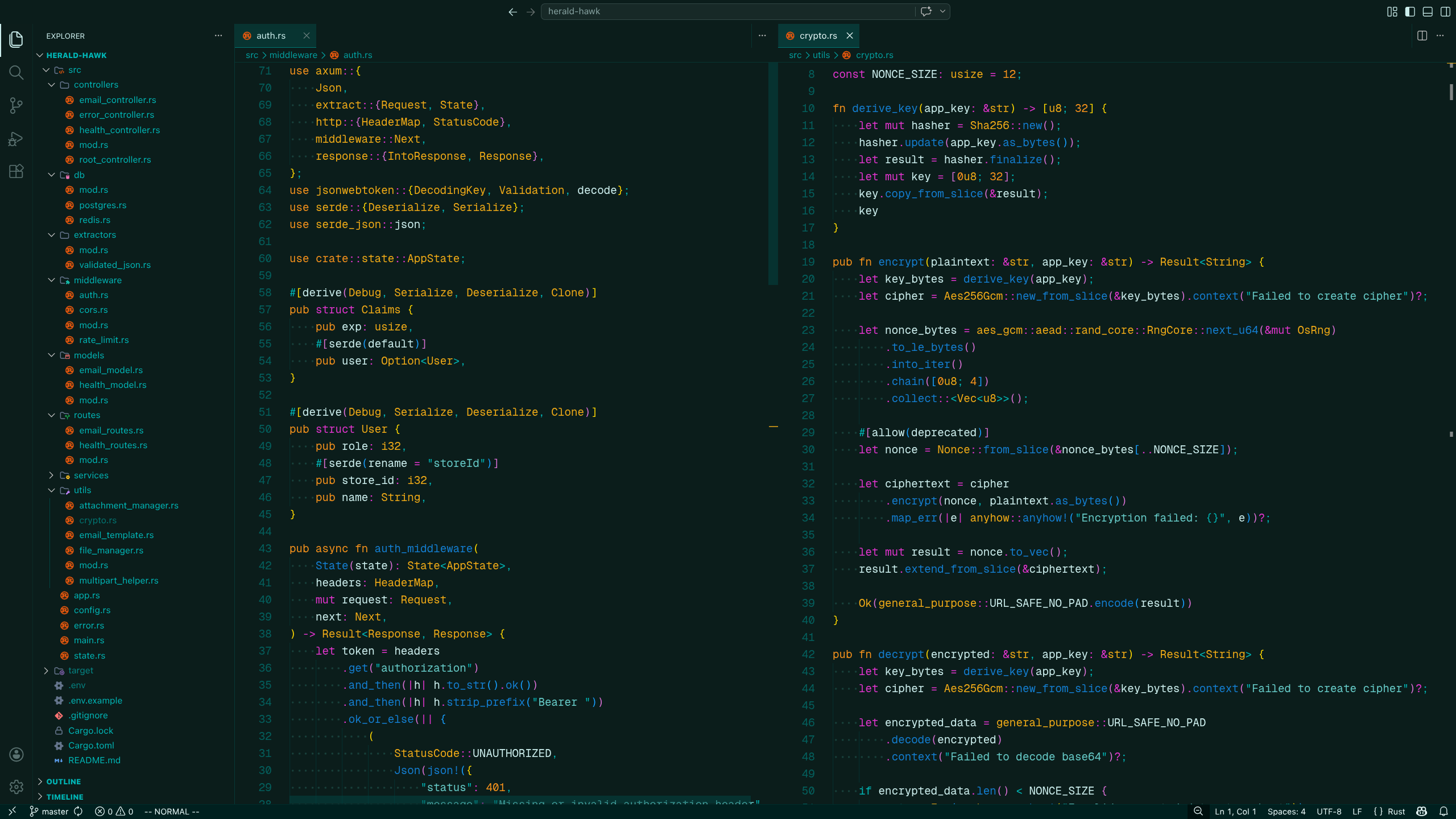Open the Extensions view
This screenshot has height=819, width=1456.
coord(16,171)
